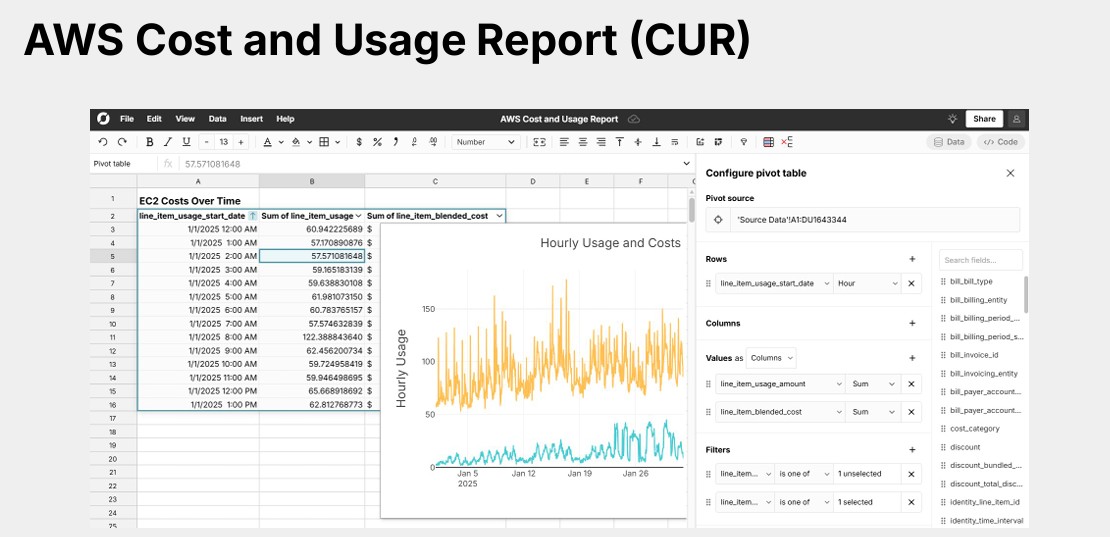Remove the '1 unselected' filter
Viewport: 1110px width, 537px height.
click(911, 473)
